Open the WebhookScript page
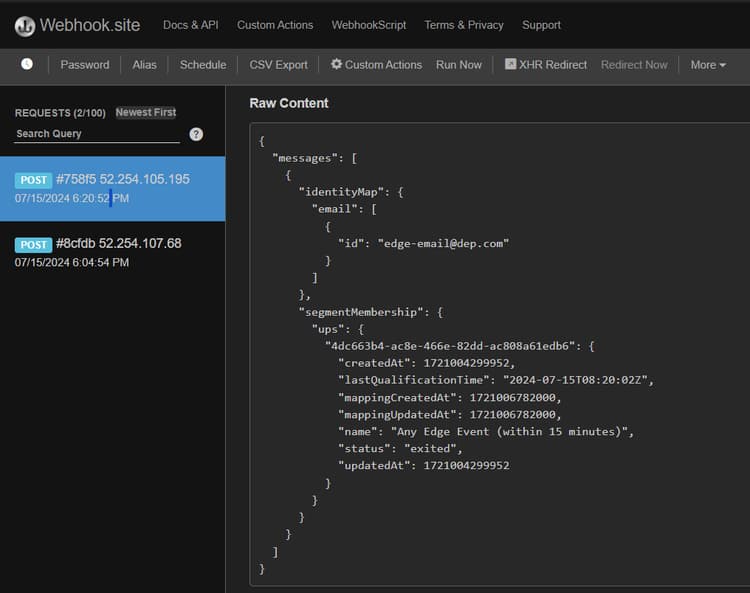750x593 pixels. (369, 25)
